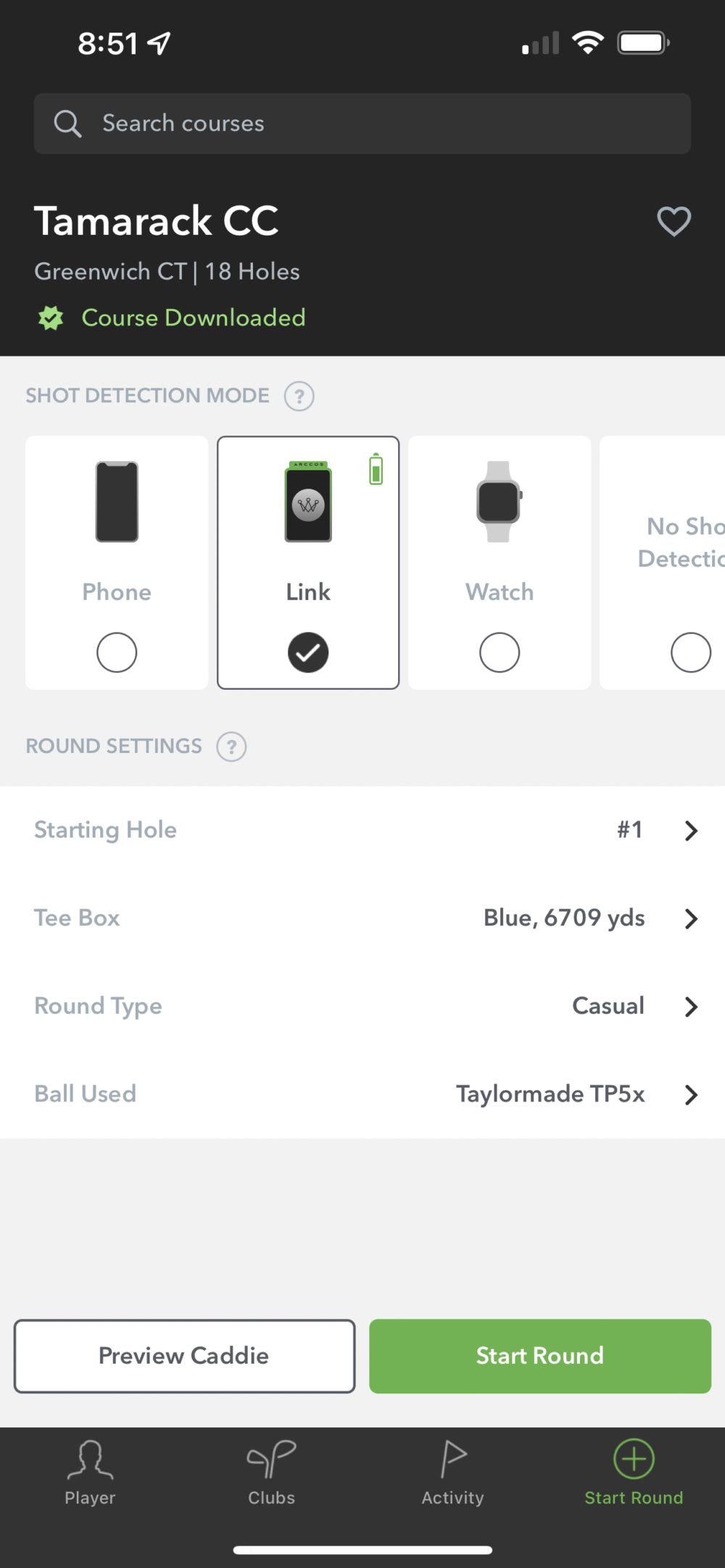Select the Phone radio button

coord(116,652)
